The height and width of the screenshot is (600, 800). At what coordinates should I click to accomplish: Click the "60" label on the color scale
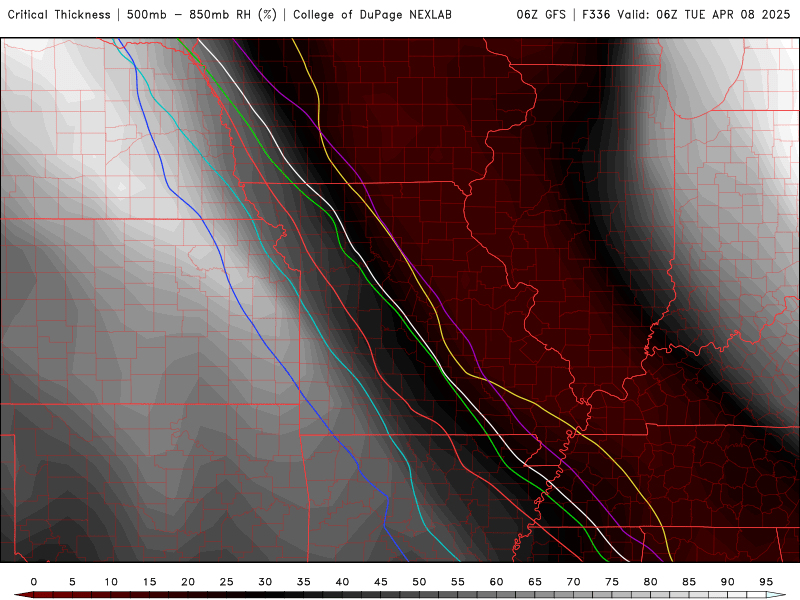[x=496, y=582]
